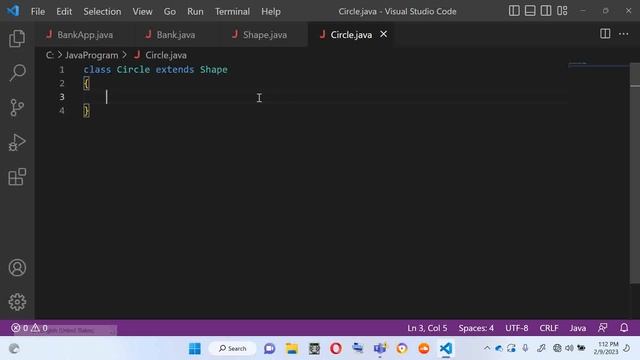The width and height of the screenshot is (640, 360).
Task: Click the taskbar Search box
Action: [x=233, y=349]
